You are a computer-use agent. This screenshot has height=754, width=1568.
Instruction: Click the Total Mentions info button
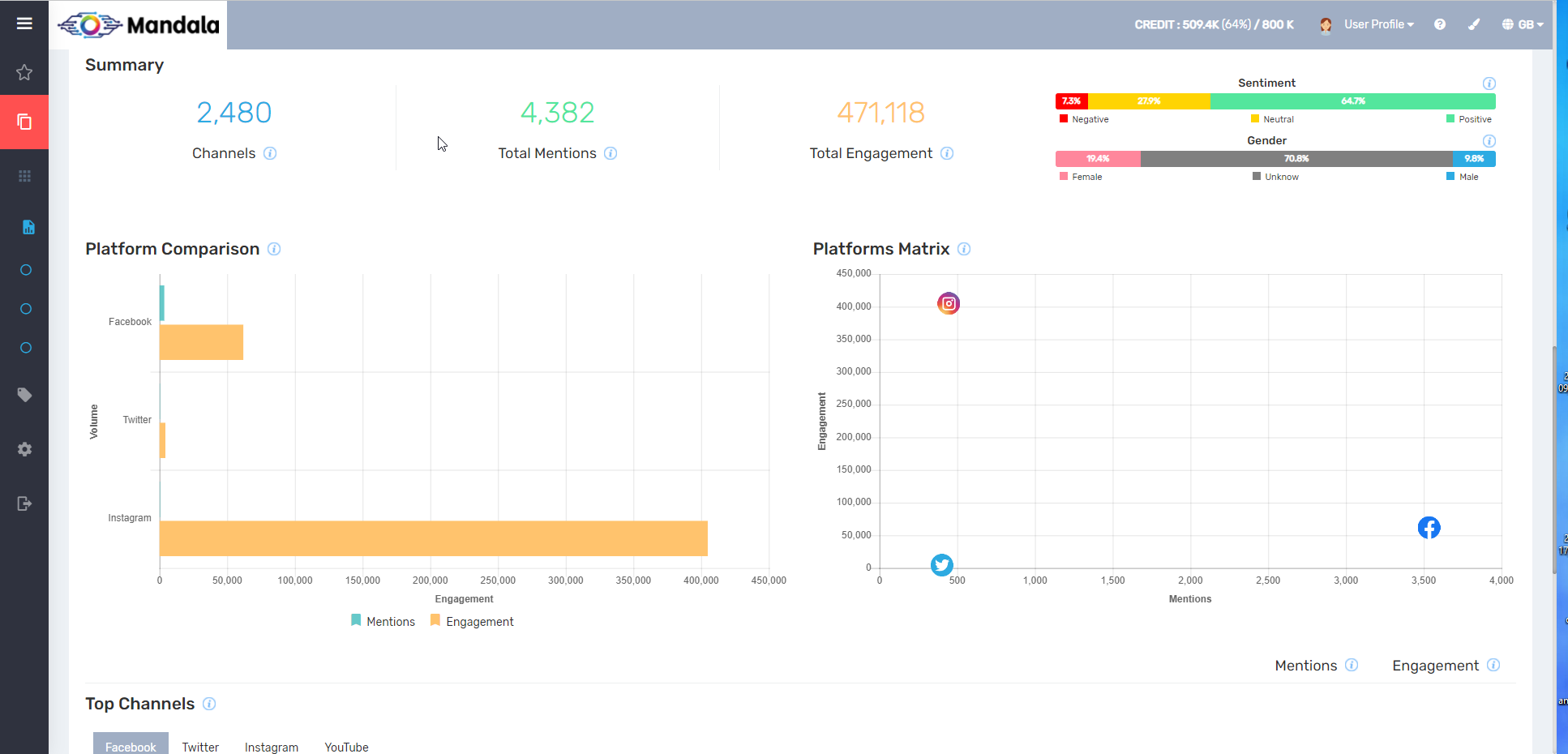[x=611, y=153]
